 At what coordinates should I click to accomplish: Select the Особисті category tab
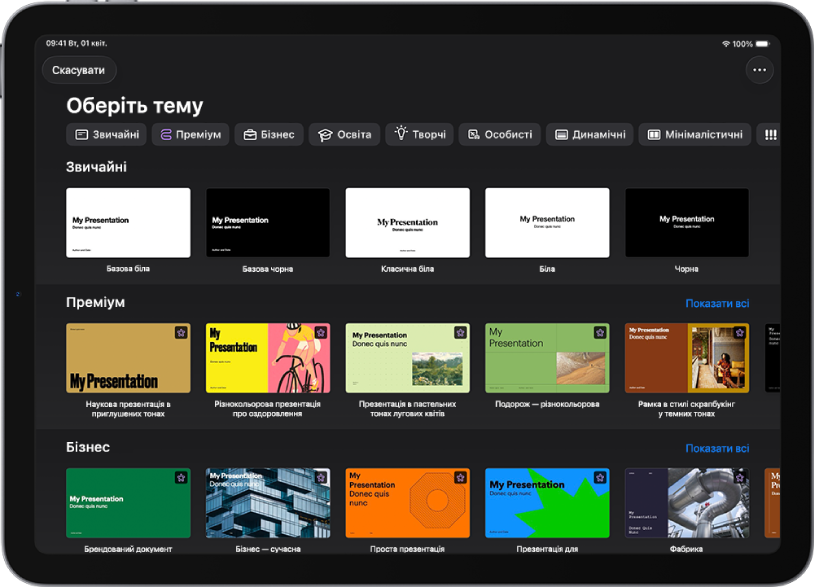click(499, 135)
